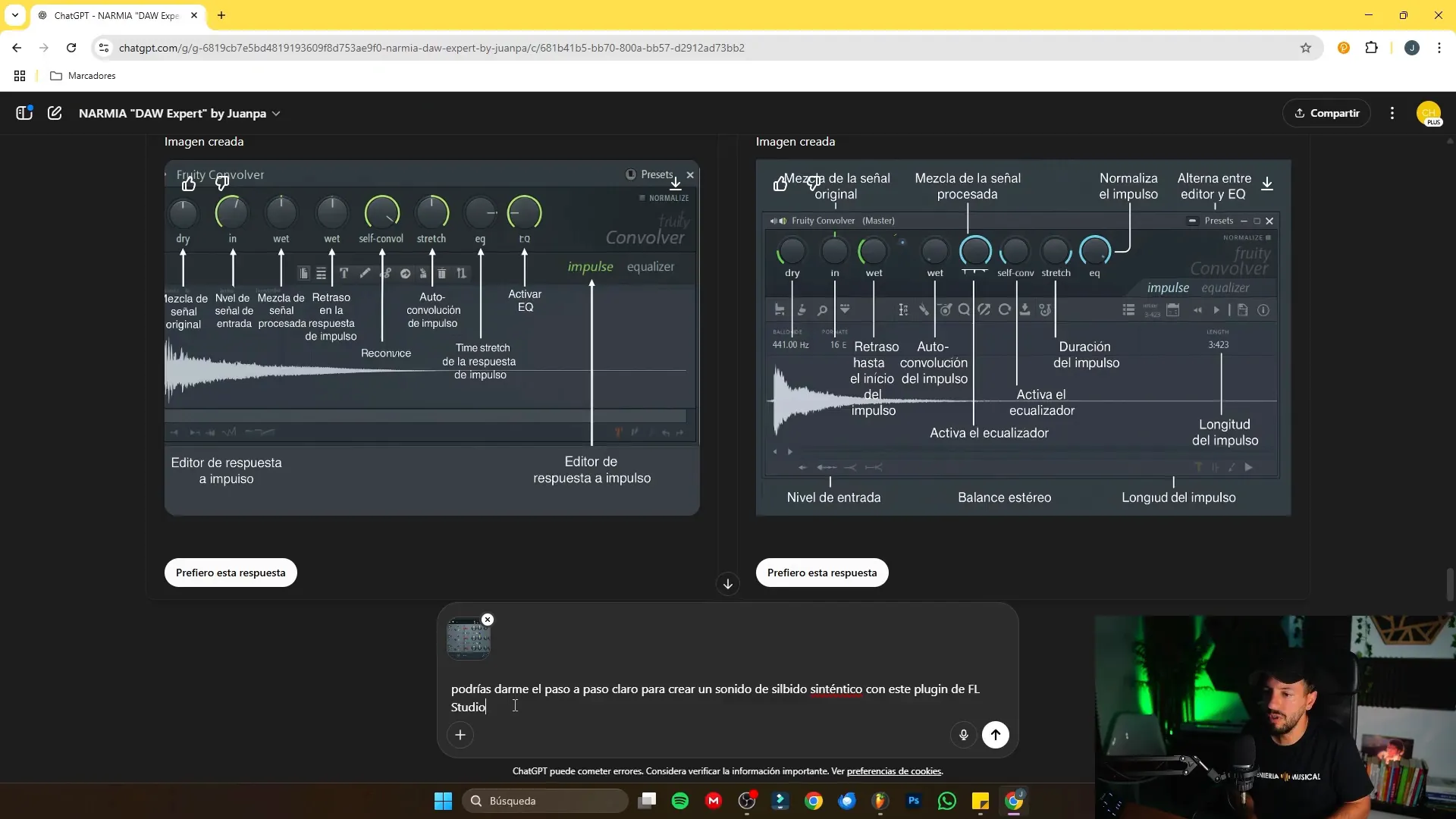Open Spotify from the taskbar
Screen dimensions: 1456x819
click(x=680, y=801)
